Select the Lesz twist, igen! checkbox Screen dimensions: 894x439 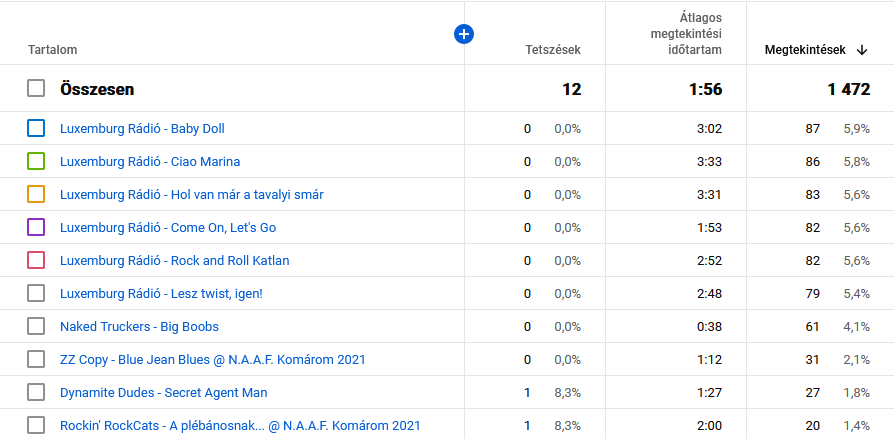pos(36,293)
